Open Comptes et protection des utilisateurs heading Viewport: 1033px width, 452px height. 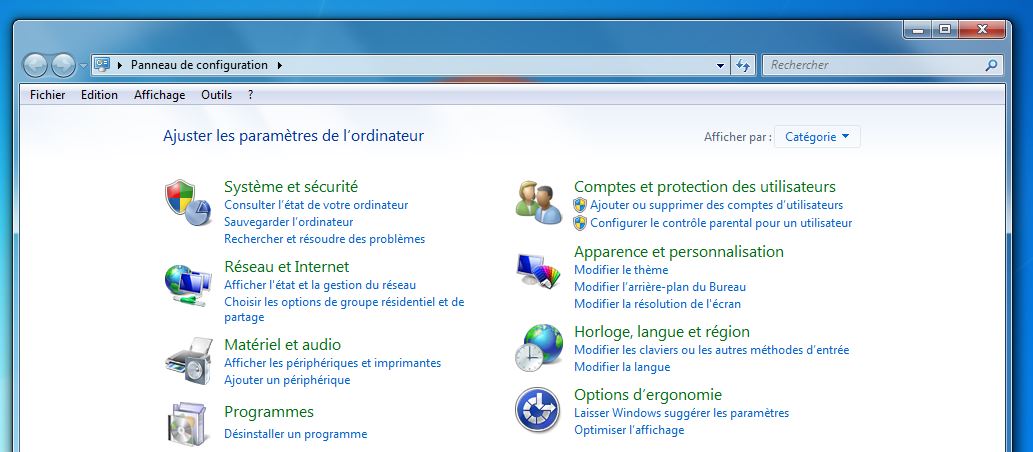705,186
